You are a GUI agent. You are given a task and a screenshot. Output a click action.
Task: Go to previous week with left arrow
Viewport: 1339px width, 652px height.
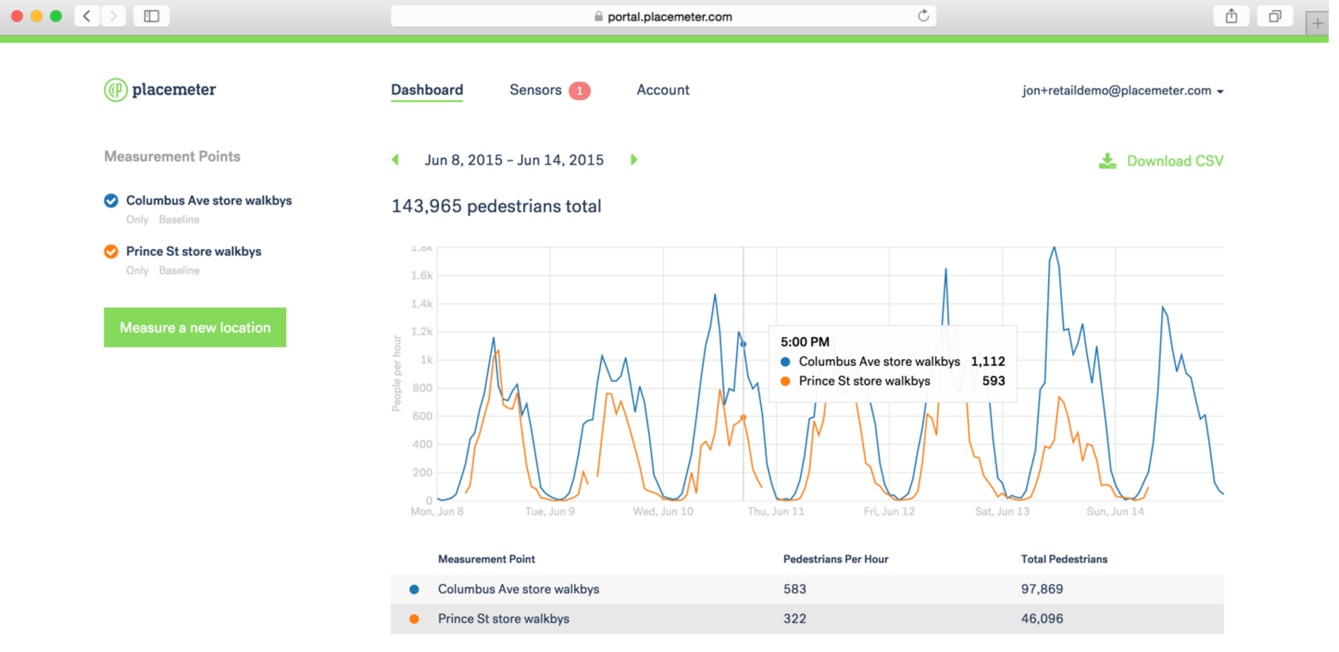[x=396, y=160]
